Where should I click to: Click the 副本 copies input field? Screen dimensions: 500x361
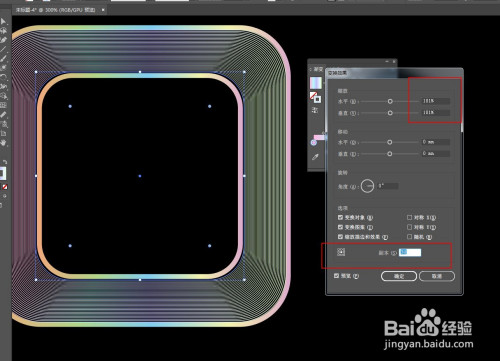click(x=410, y=252)
